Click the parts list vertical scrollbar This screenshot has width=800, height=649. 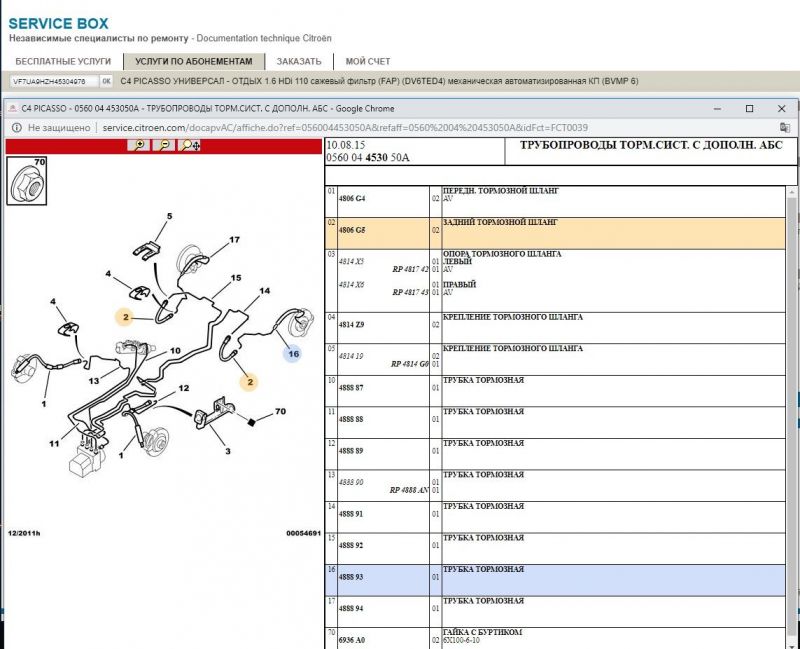(793, 400)
